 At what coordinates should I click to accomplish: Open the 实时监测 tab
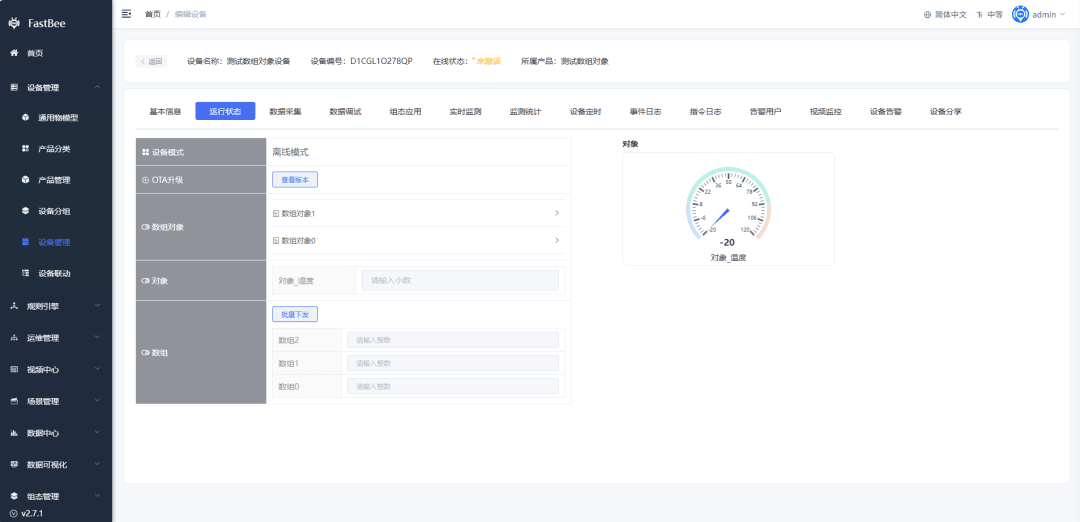point(465,112)
